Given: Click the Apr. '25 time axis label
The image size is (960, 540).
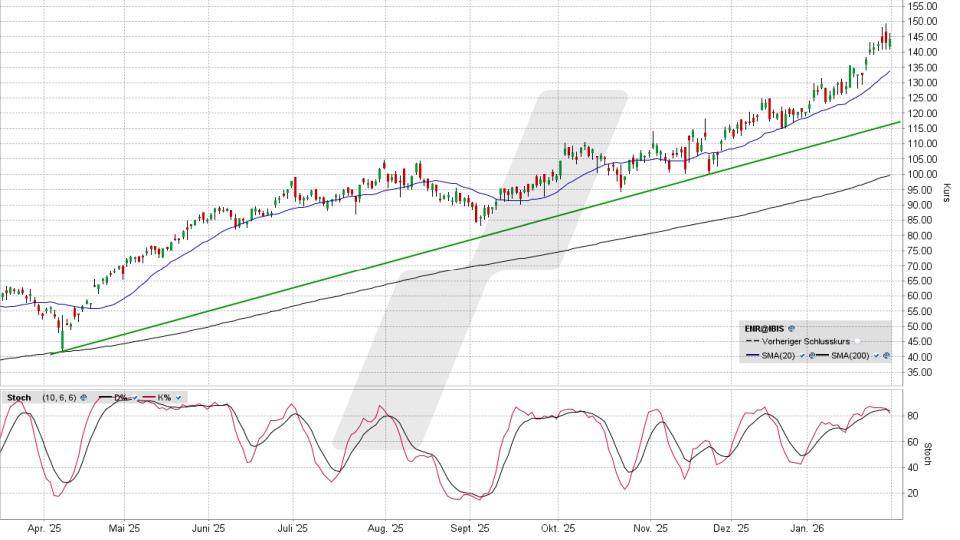Looking at the screenshot, I should pos(44,528).
